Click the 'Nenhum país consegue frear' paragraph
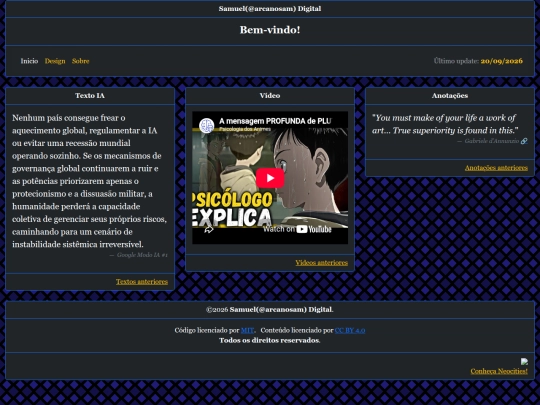The height and width of the screenshot is (405, 540). tap(90, 181)
